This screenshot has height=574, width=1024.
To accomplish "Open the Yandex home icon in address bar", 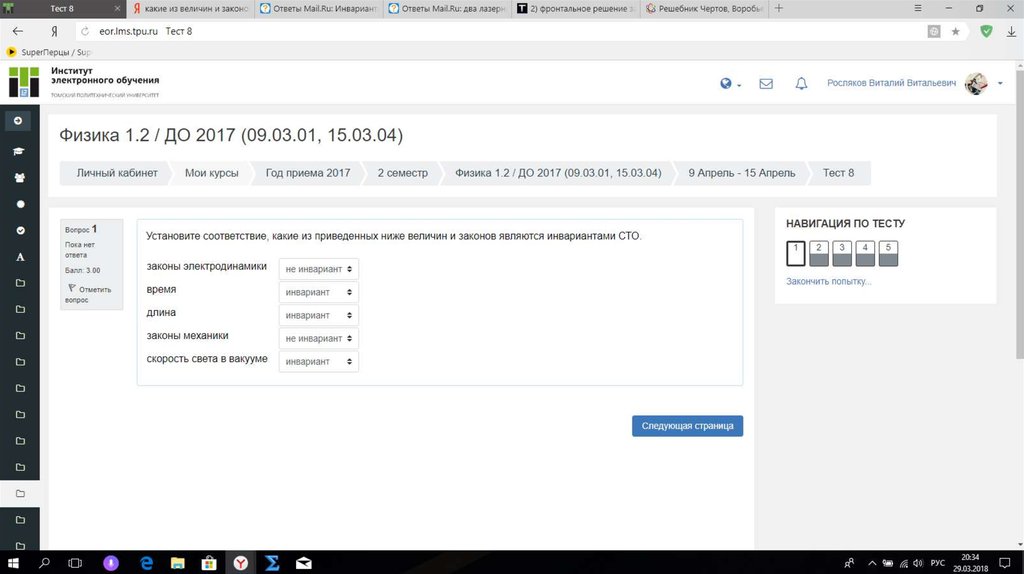I will coord(54,31).
